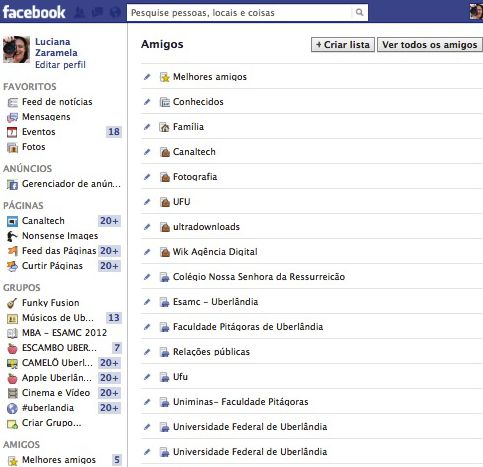
Task: Click the small avatar in top-right corner
Action: (476, 12)
